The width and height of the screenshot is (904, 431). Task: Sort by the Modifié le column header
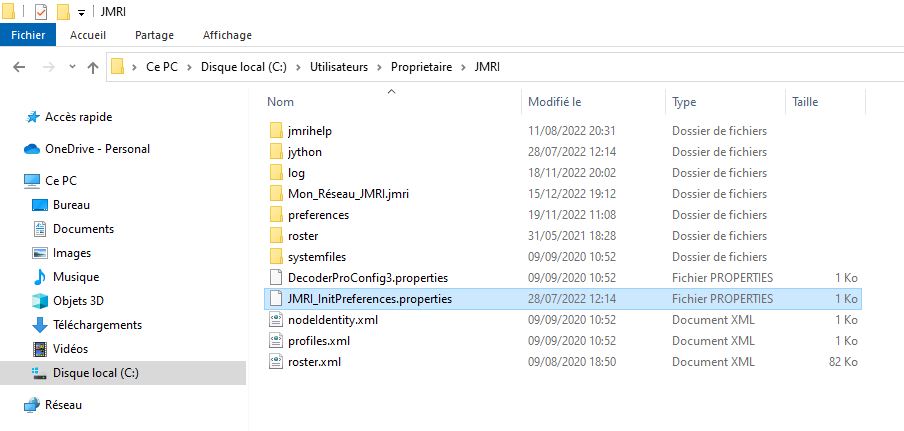[x=555, y=102]
